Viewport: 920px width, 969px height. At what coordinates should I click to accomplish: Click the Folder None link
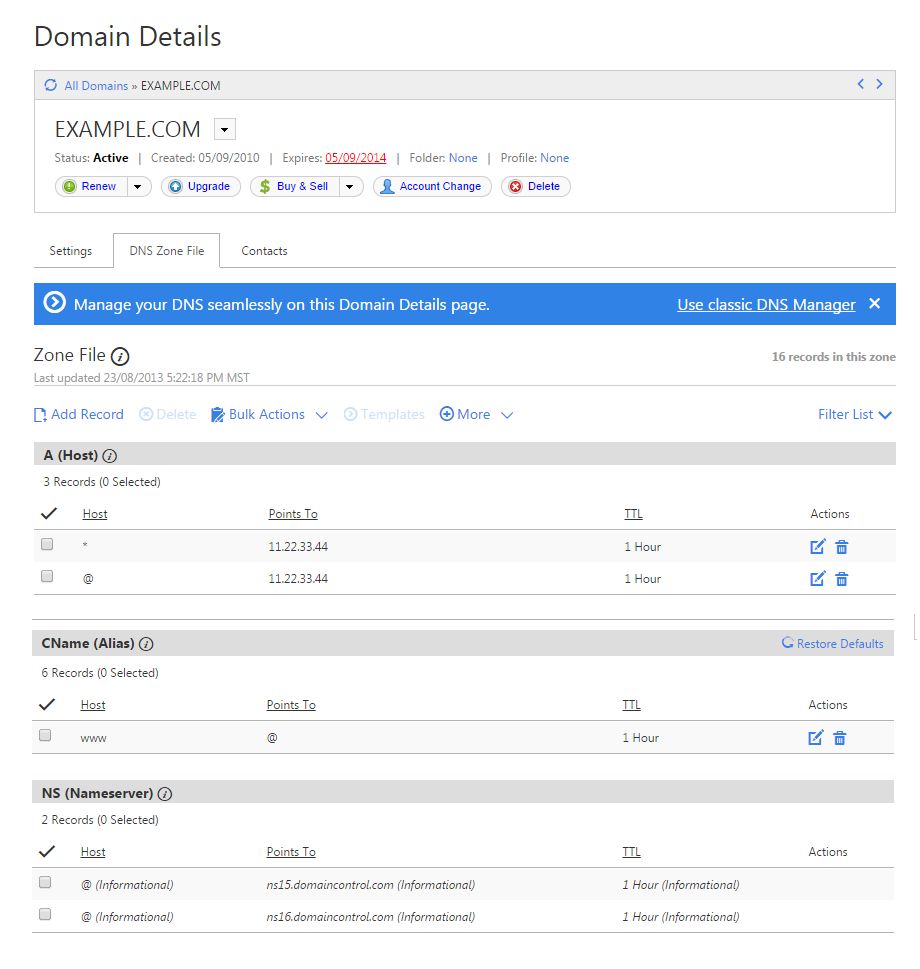(463, 158)
